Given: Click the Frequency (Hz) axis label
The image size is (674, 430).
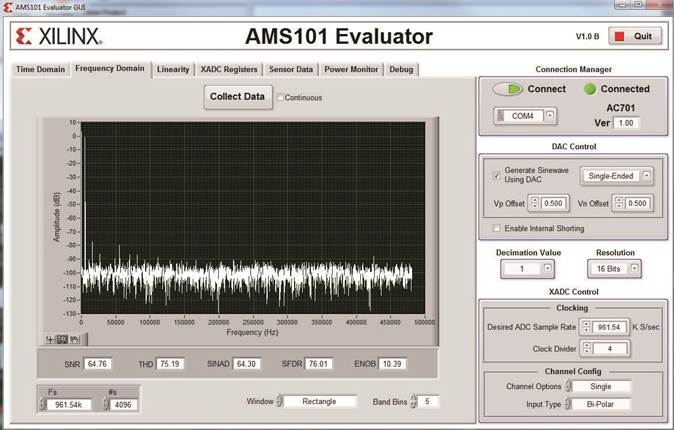Looking at the screenshot, I should (252, 332).
